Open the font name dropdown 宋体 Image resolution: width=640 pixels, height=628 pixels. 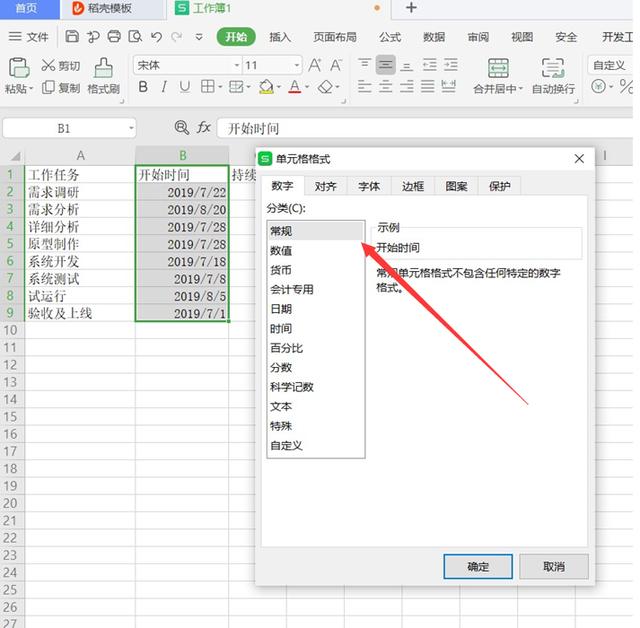pos(236,65)
